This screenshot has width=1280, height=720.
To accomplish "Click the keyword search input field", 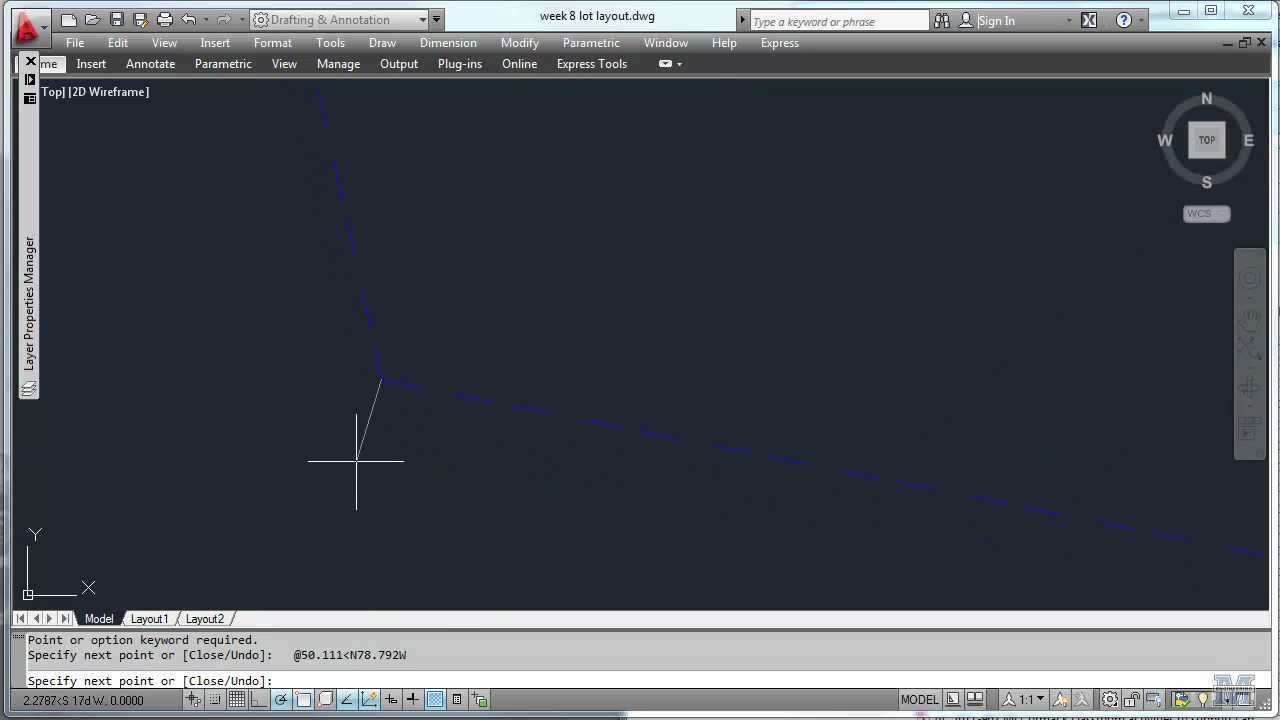I will click(838, 21).
